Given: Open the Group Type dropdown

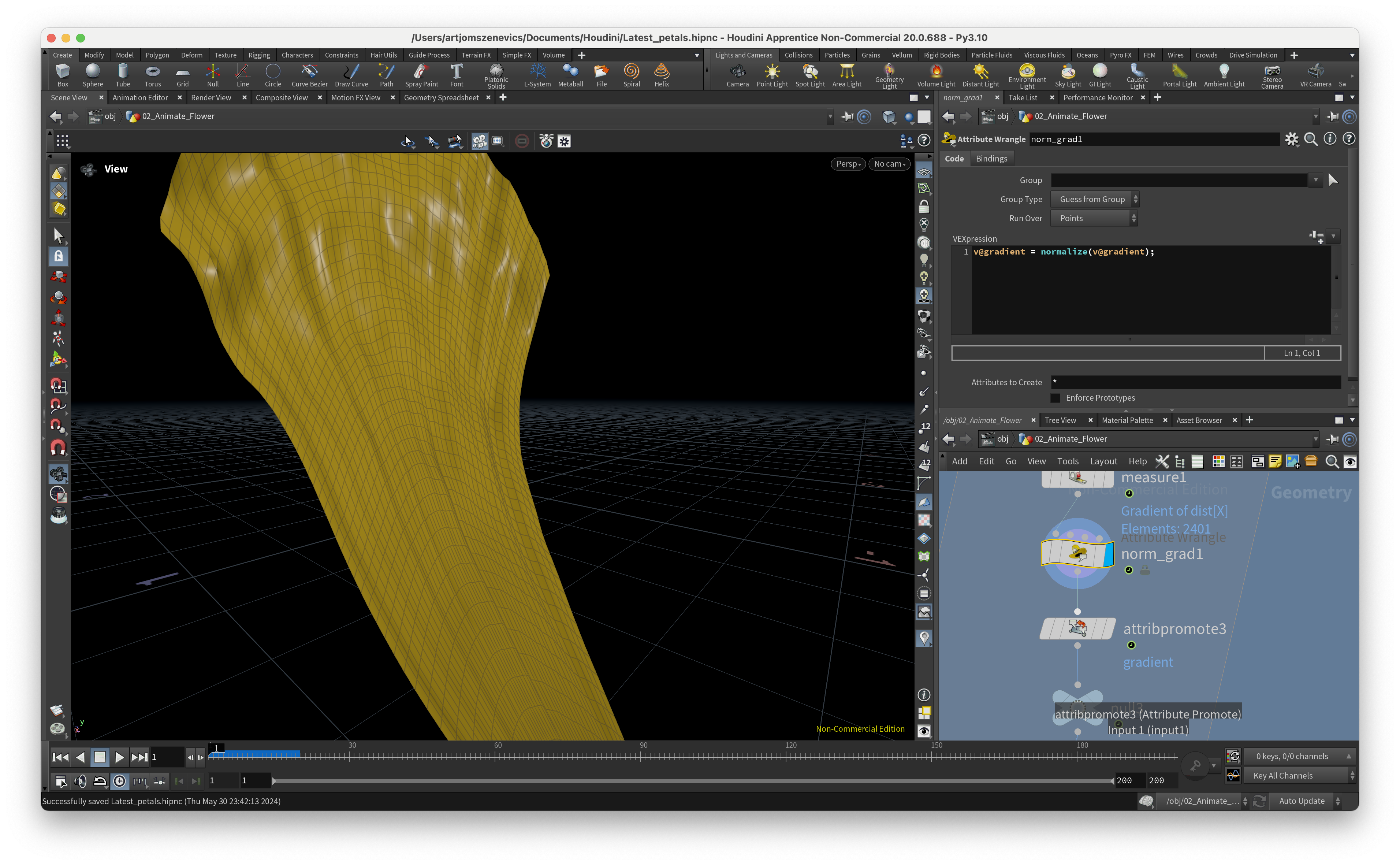Looking at the screenshot, I should pos(1095,199).
